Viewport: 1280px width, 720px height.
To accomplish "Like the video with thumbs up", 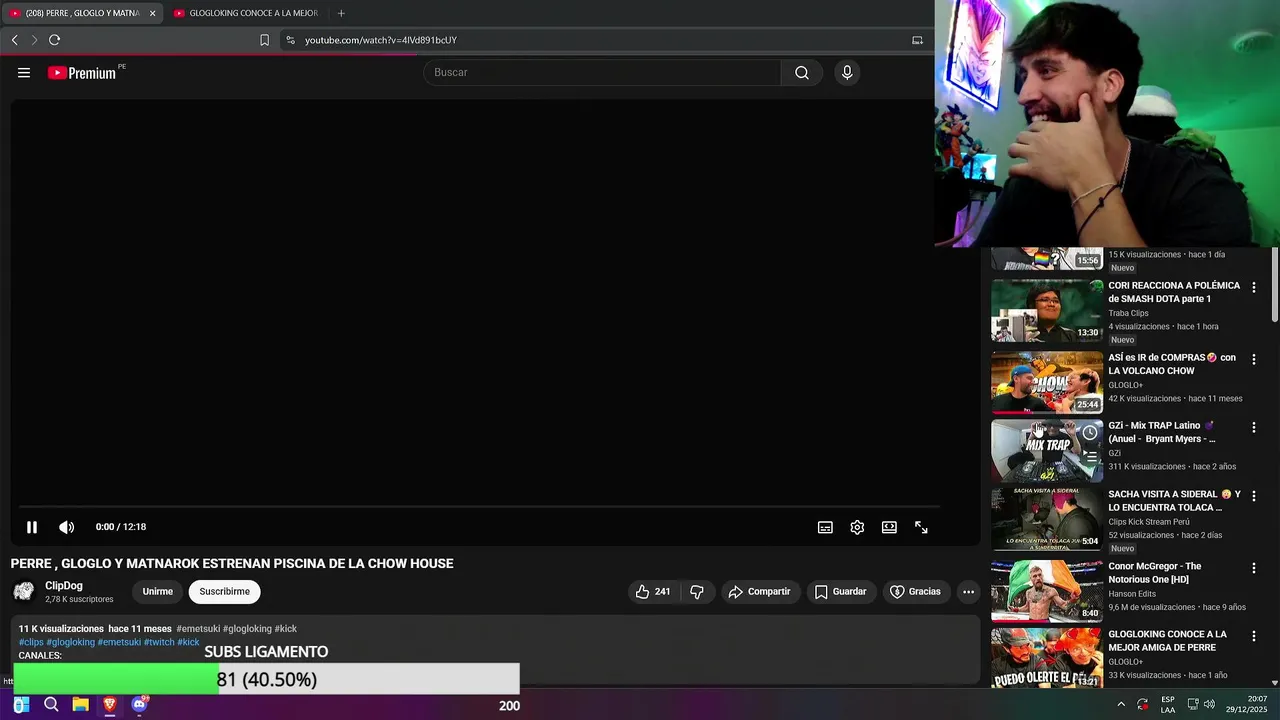I will 653,592.
